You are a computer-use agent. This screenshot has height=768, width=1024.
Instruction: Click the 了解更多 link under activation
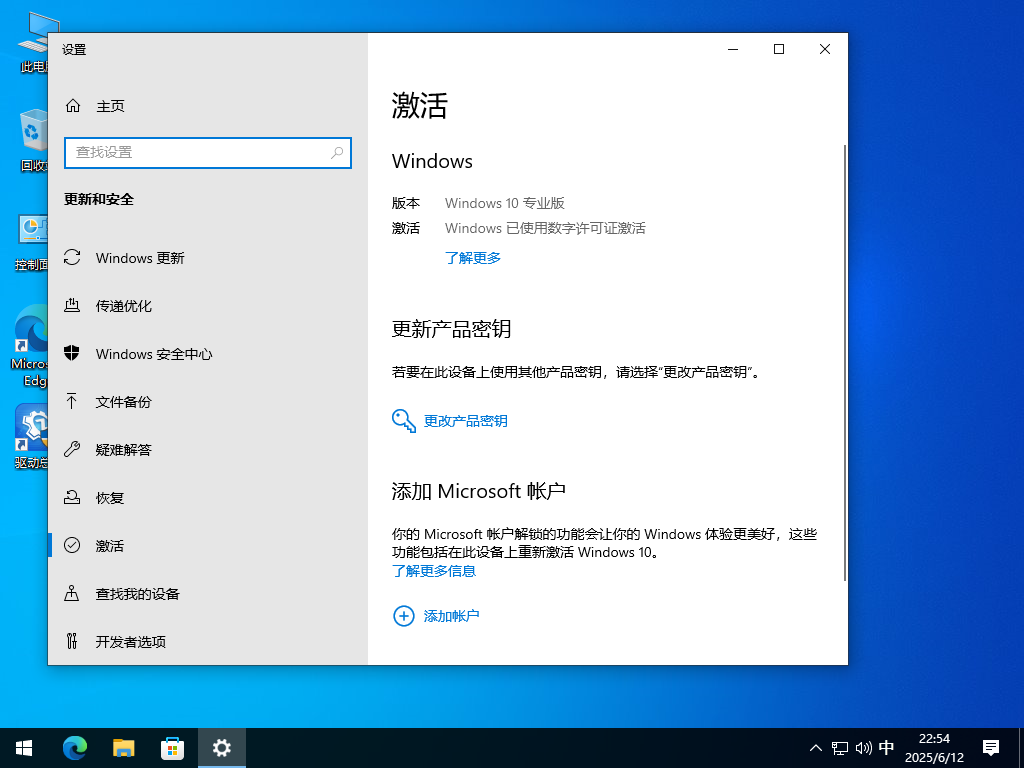[473, 258]
